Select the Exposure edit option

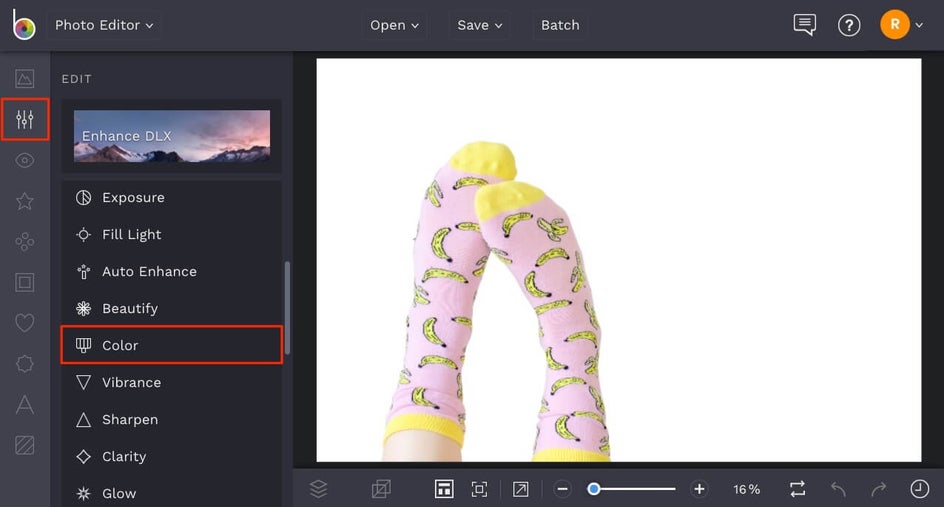[x=172, y=198]
